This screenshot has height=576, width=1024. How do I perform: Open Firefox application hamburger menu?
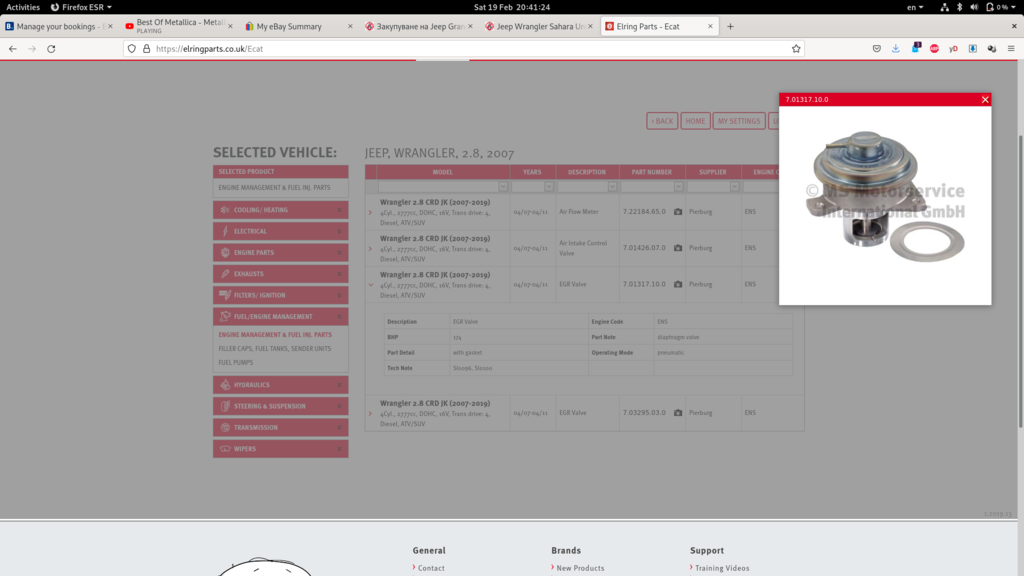(x=1011, y=48)
